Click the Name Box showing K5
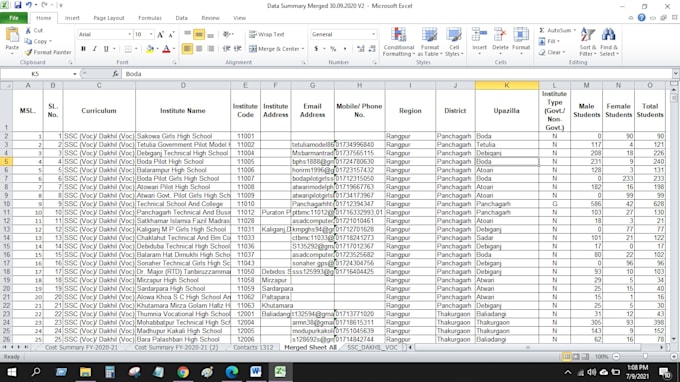 [x=37, y=74]
